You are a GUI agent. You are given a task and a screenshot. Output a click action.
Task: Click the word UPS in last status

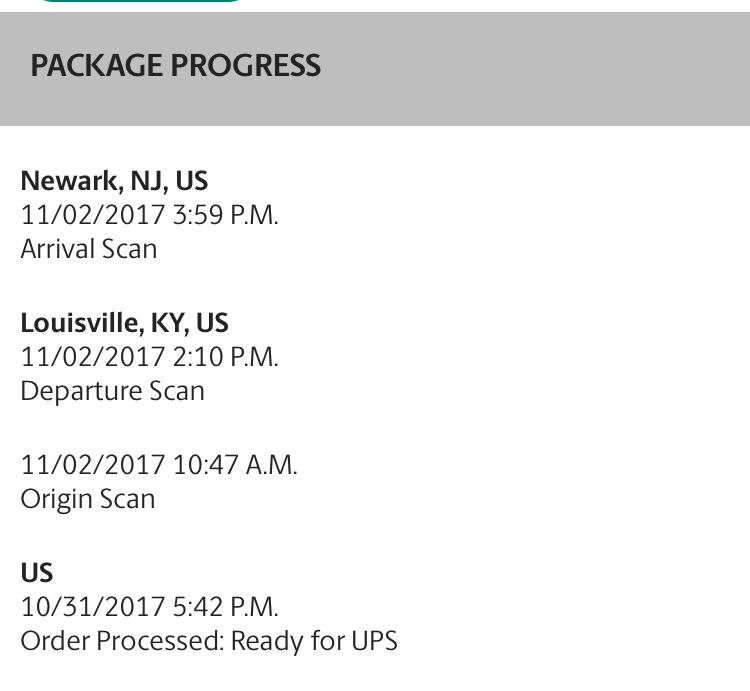point(374,641)
